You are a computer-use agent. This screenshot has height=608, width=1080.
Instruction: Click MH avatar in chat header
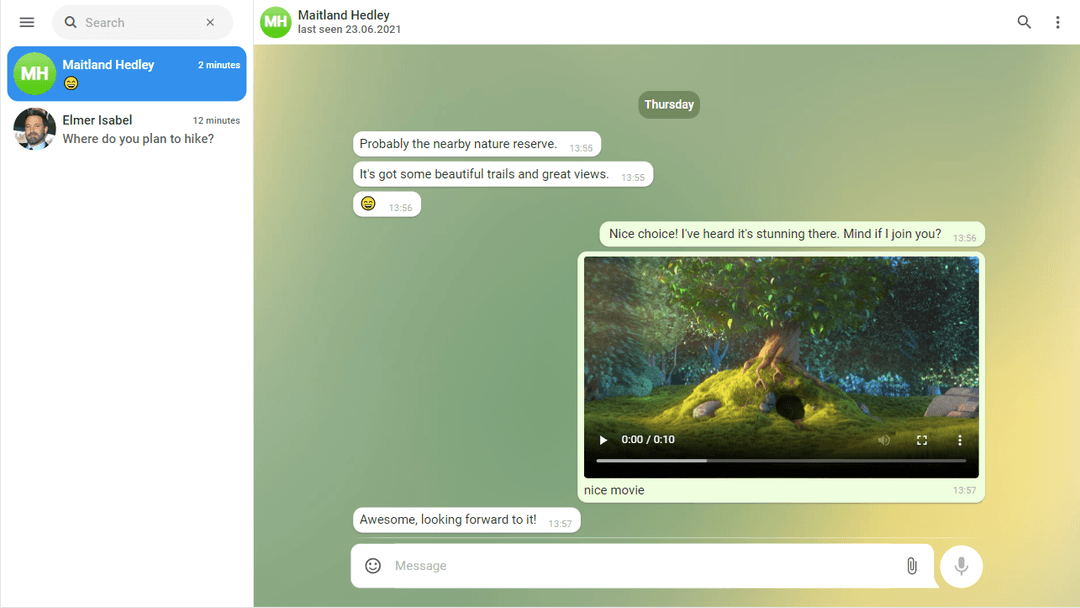(x=276, y=22)
